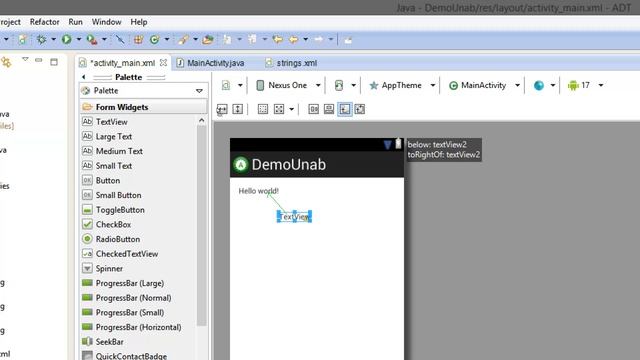Click the palette vertical scrollbar
Viewport: 640px width, 360px height.
click(202, 225)
